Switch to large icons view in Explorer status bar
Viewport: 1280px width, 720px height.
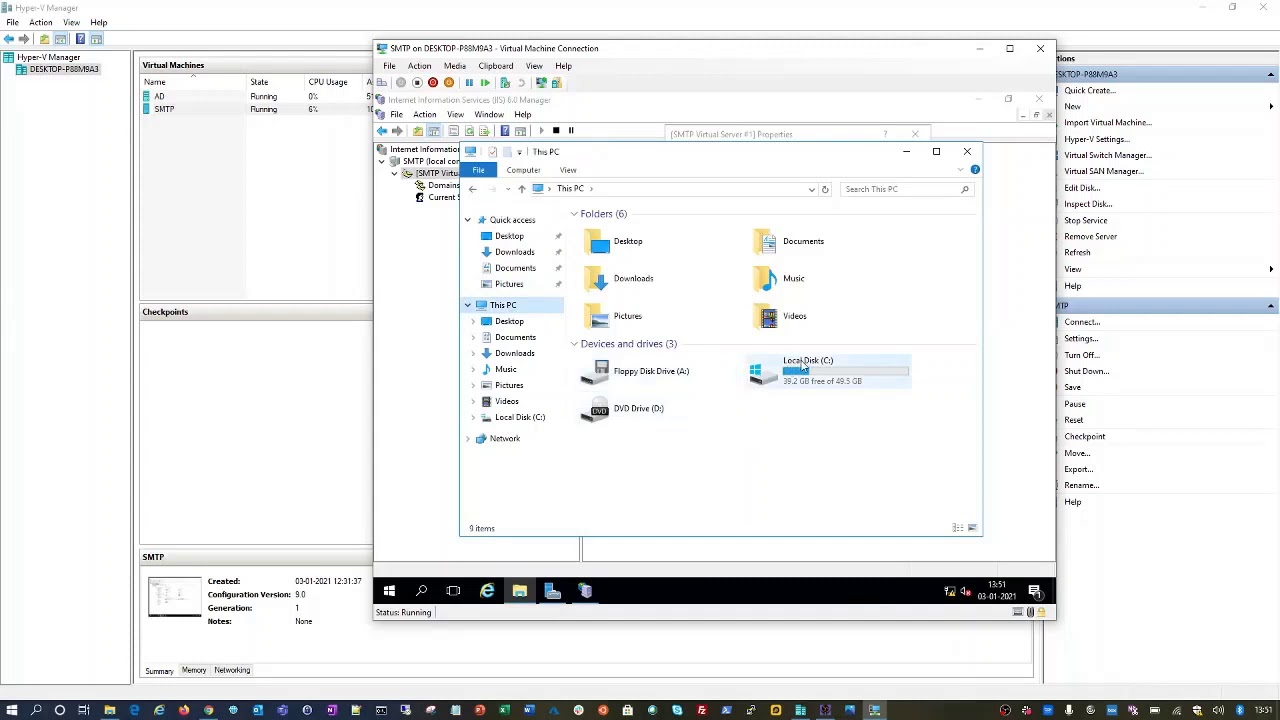point(972,528)
